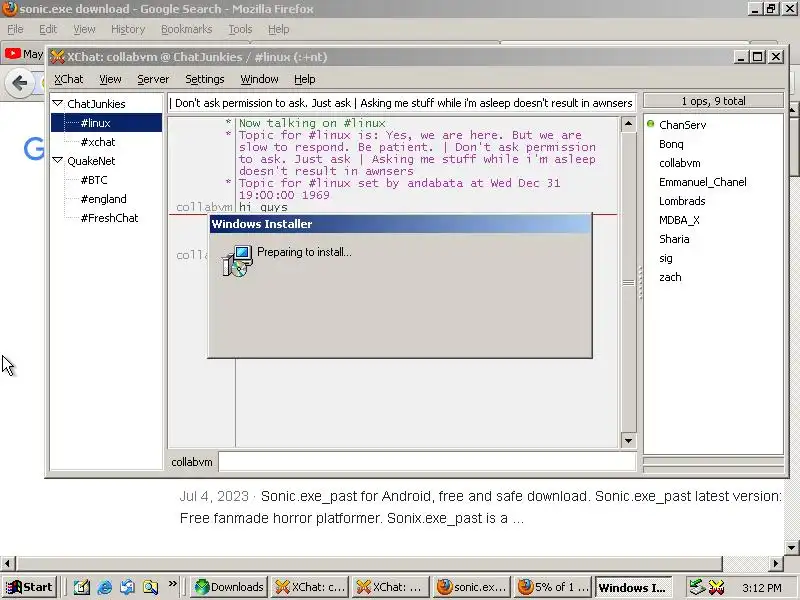
Task: Click the chat message input field
Action: [428, 462]
